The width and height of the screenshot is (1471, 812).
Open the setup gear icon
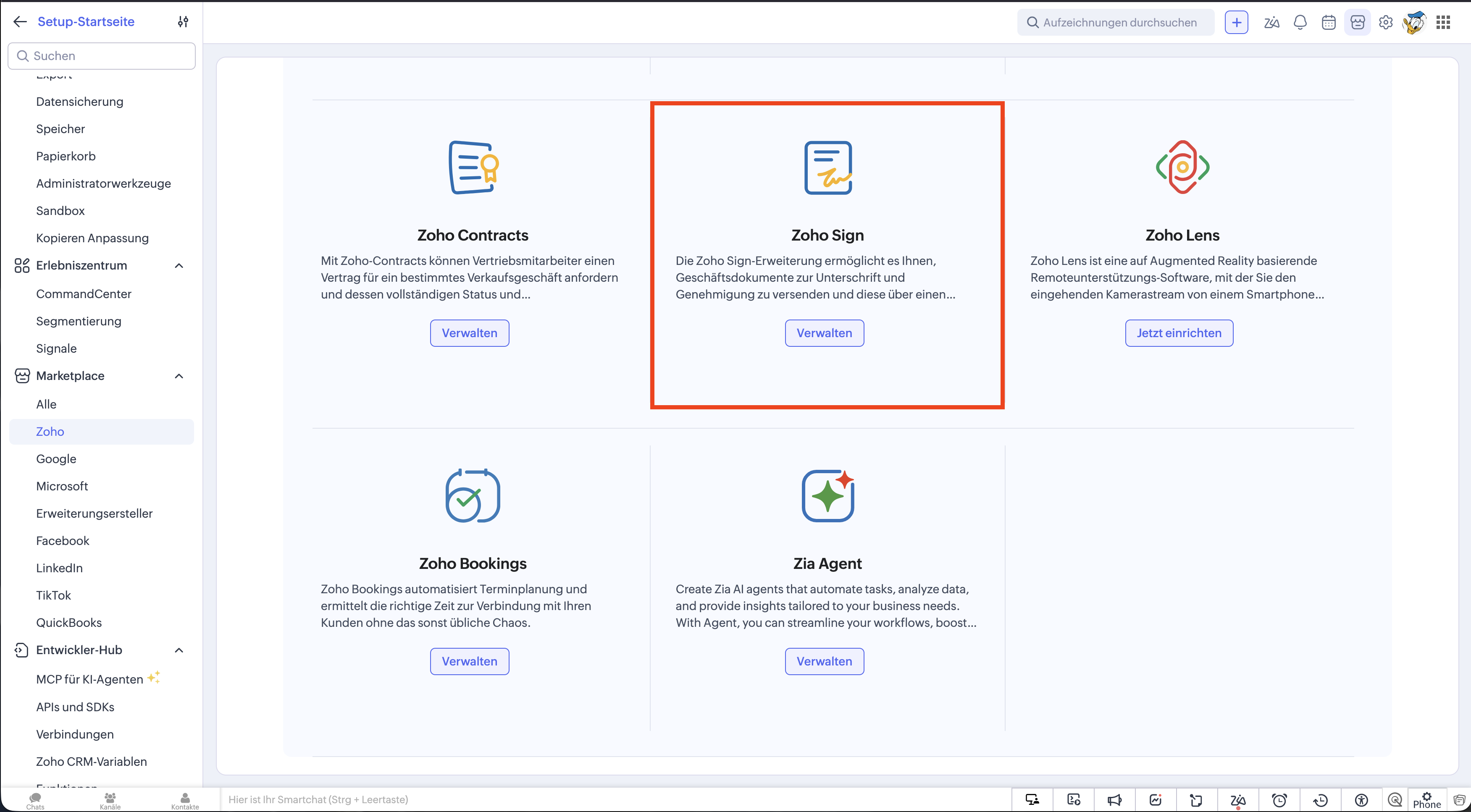1386,22
